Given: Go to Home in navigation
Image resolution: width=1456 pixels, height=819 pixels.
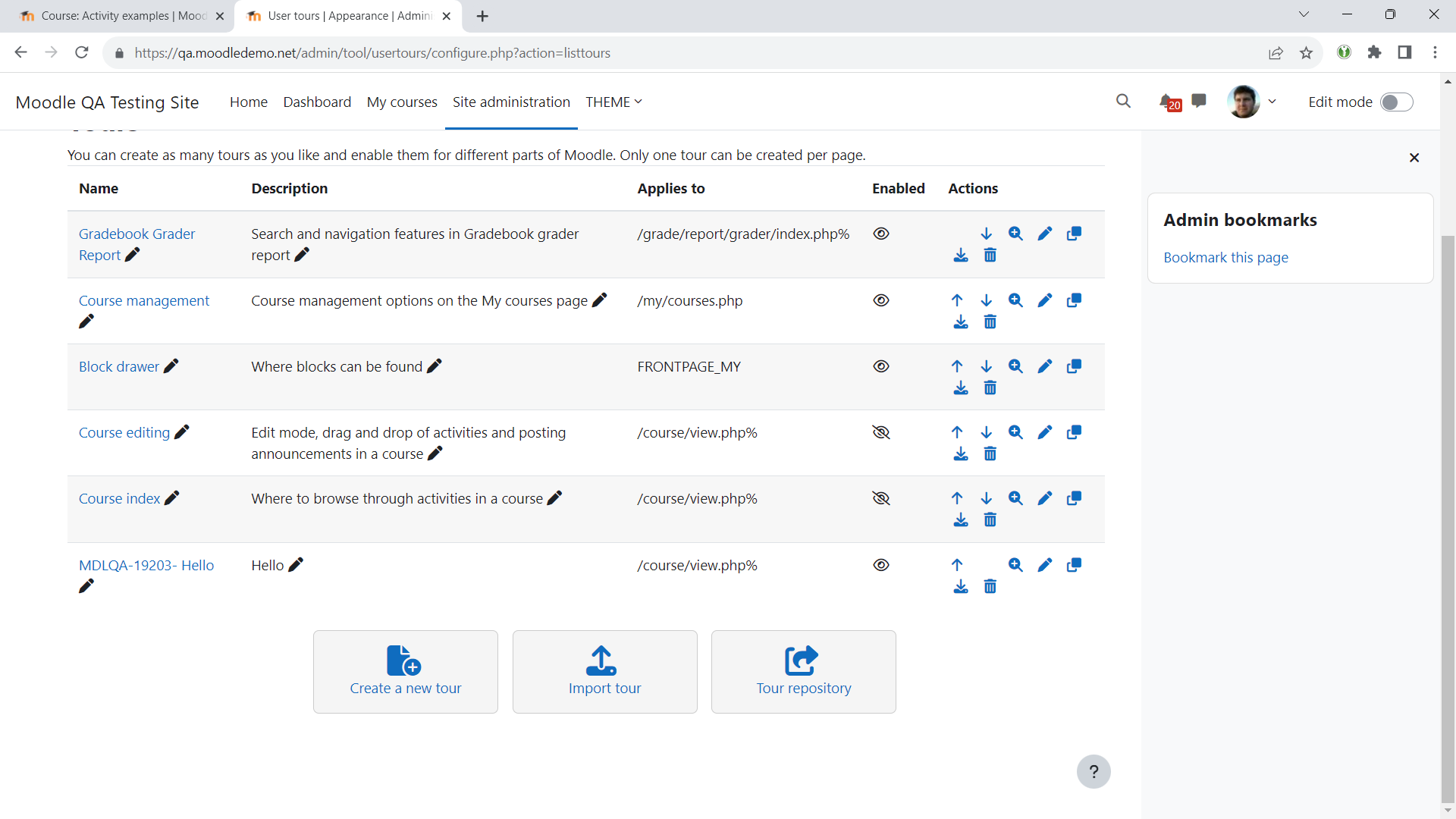Looking at the screenshot, I should point(249,102).
